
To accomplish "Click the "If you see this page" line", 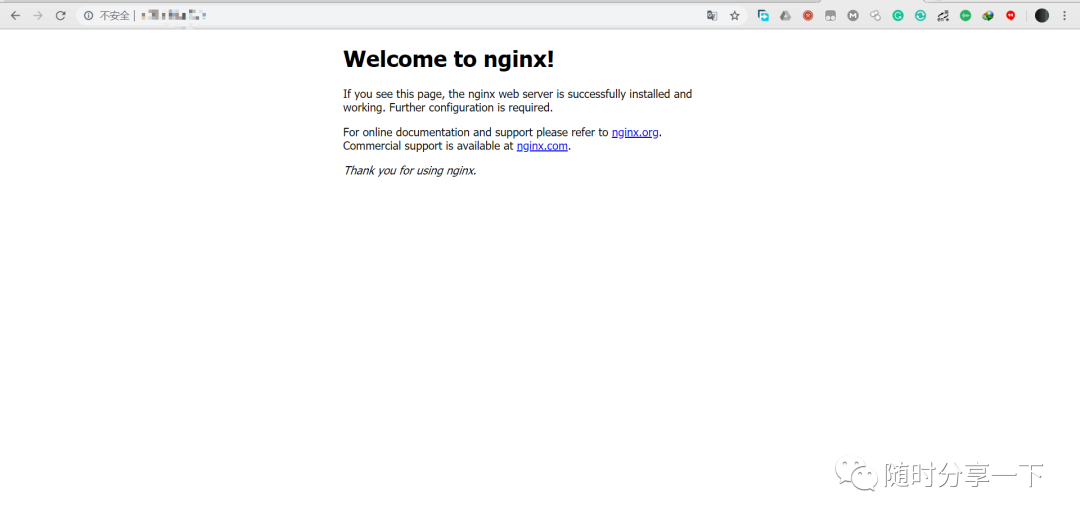I will click(x=517, y=94).
